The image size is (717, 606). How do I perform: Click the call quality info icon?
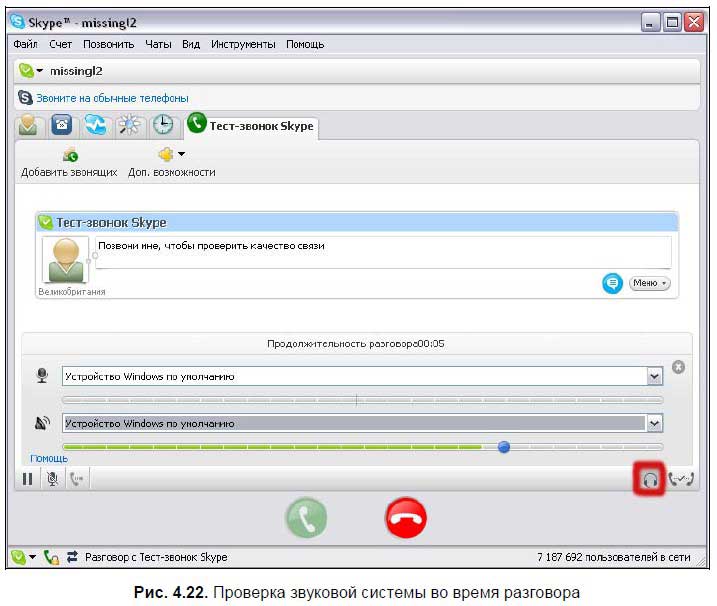pos(681,479)
